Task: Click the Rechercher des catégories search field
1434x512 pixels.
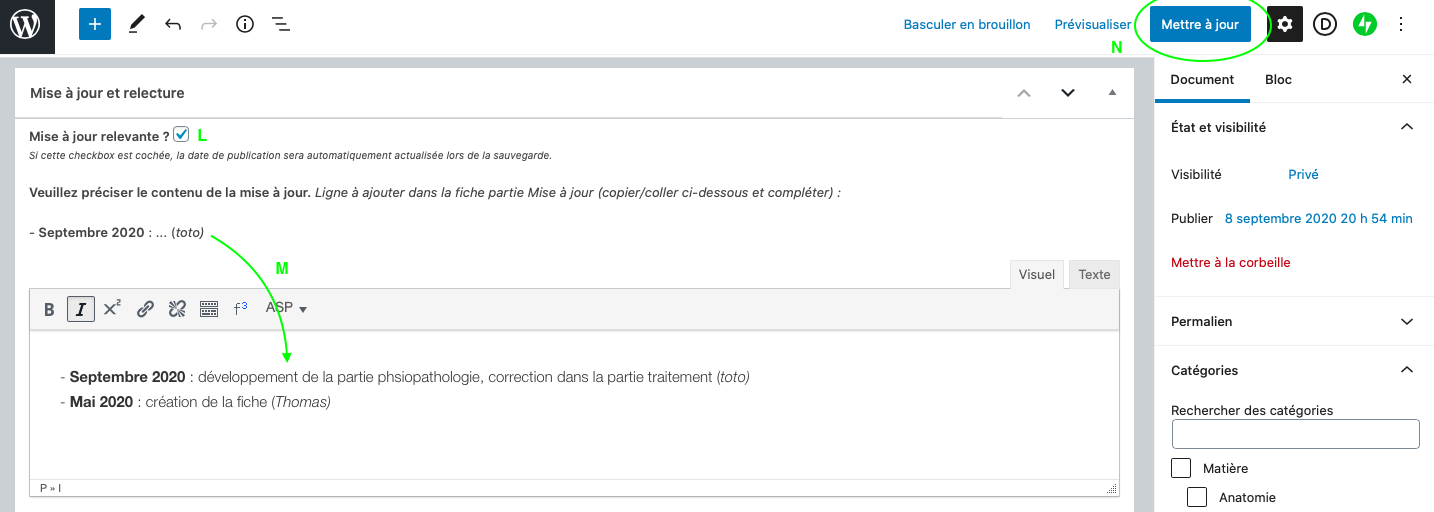Action: (x=1295, y=434)
